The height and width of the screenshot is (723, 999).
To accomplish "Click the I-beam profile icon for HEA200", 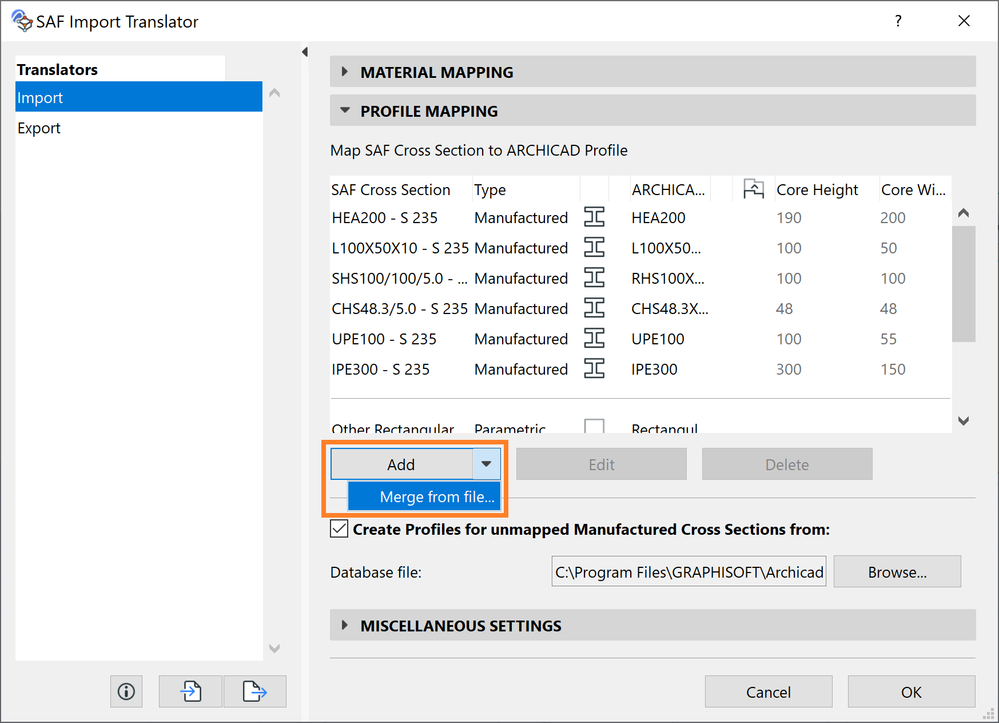I will click(x=594, y=217).
